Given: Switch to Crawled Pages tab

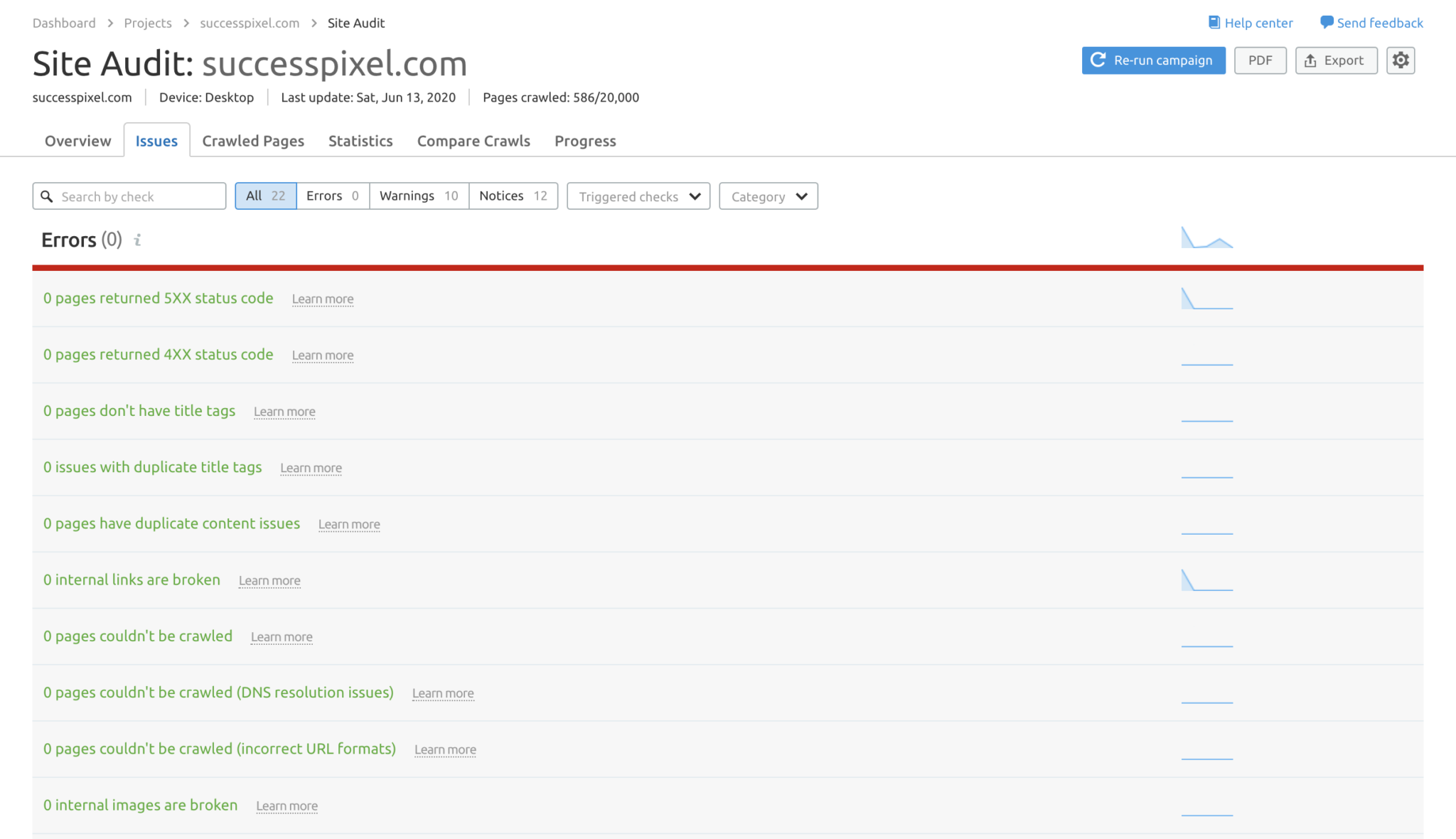Looking at the screenshot, I should point(253,141).
